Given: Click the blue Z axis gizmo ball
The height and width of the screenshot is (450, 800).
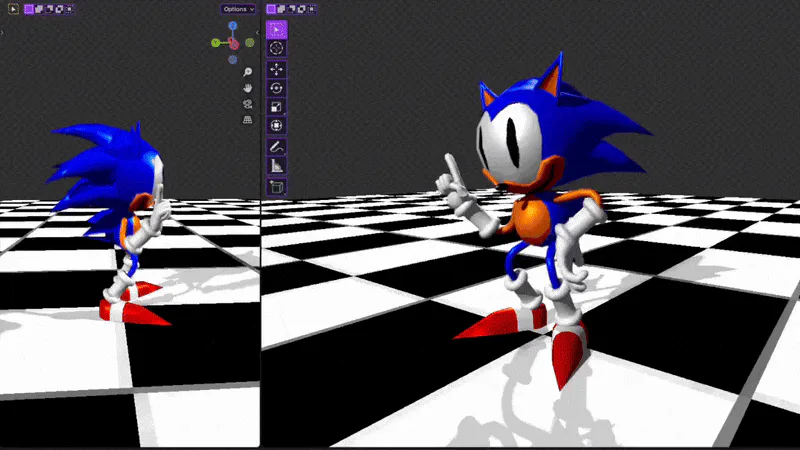Looking at the screenshot, I should pos(233,26).
